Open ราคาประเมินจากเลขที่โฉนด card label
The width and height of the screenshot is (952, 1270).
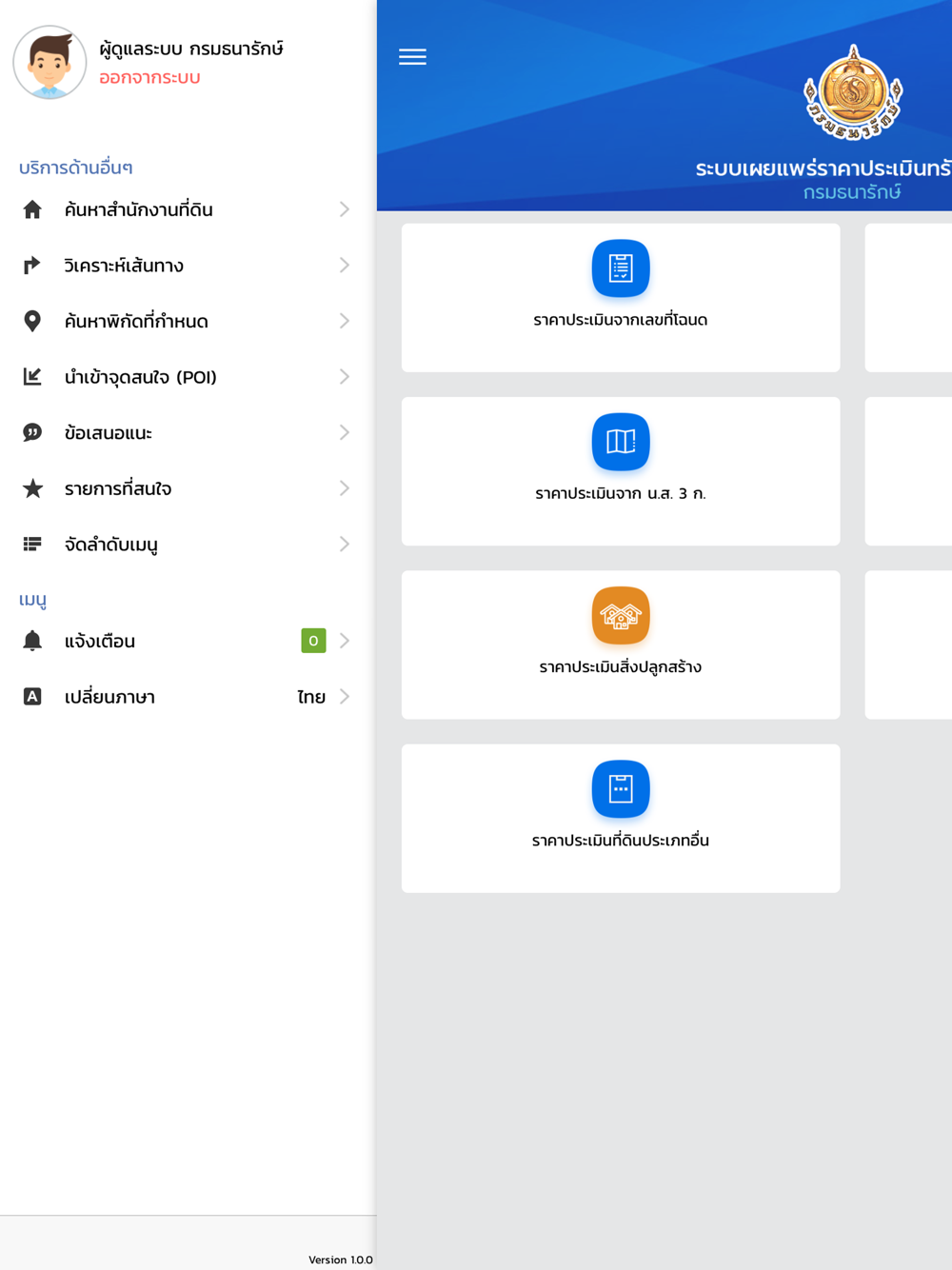tap(621, 320)
